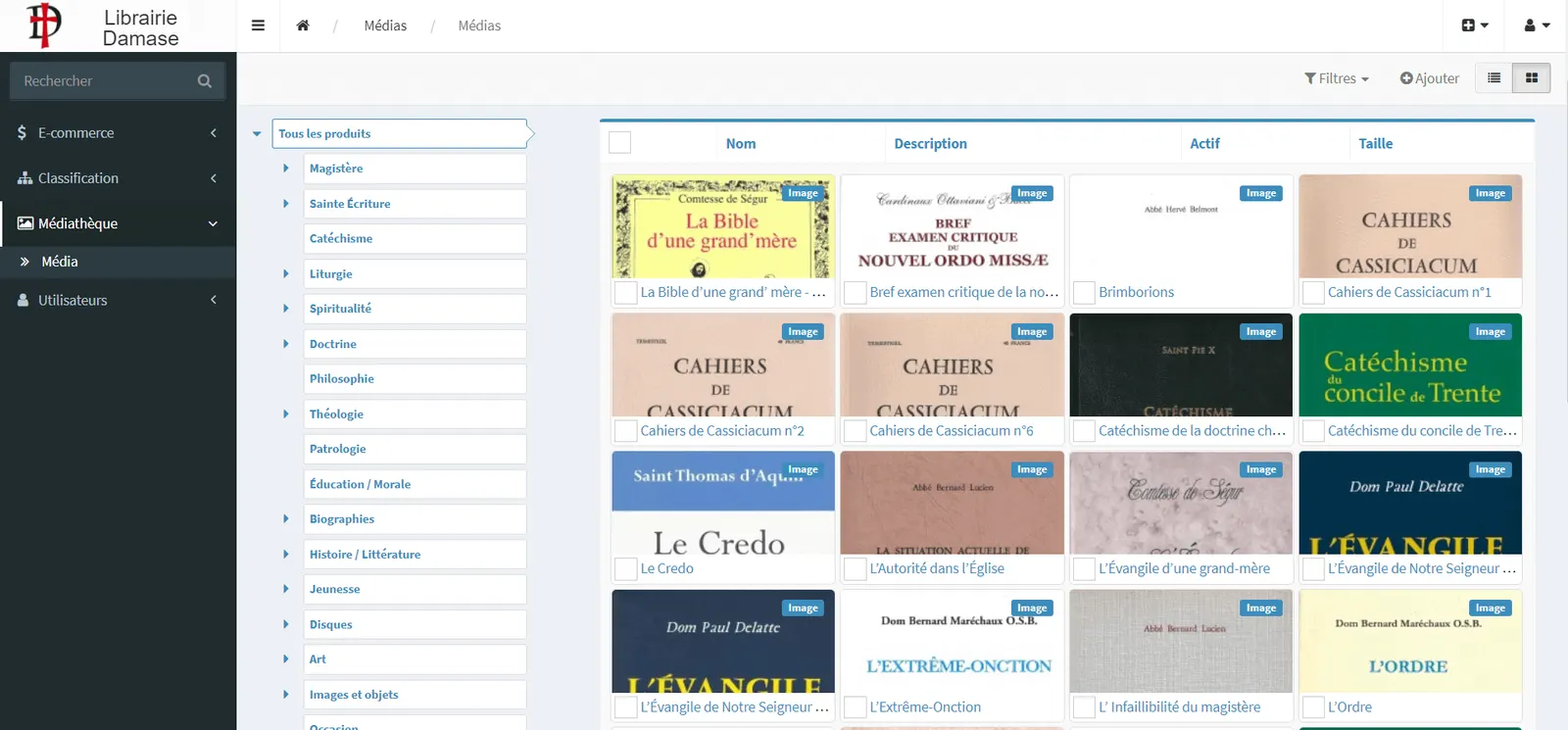This screenshot has height=730, width=1568.
Task: Click the Librairie Damase logo
Action: click(x=102, y=26)
